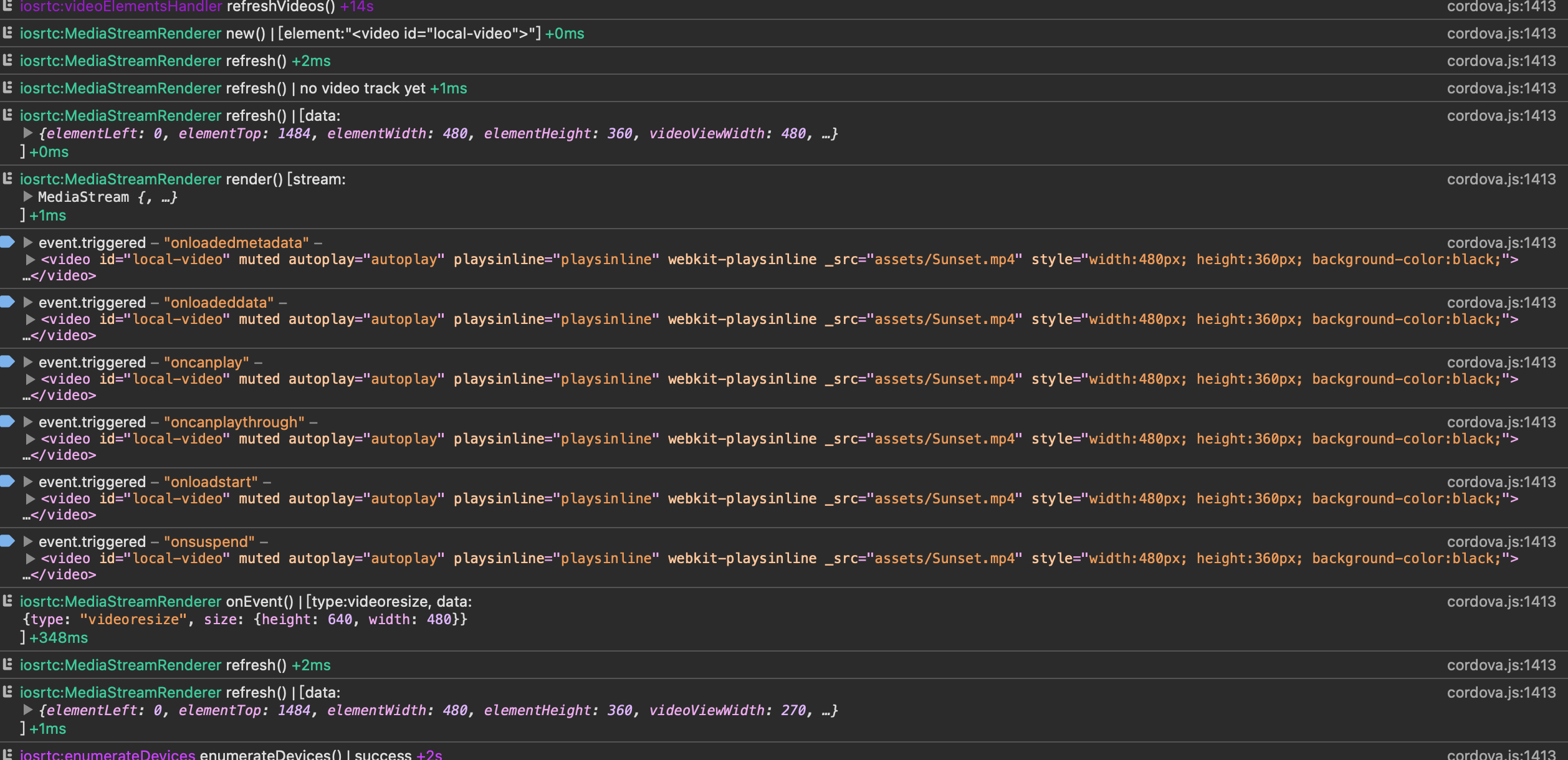Expand video element under oncanplaythrough event

tap(30, 439)
